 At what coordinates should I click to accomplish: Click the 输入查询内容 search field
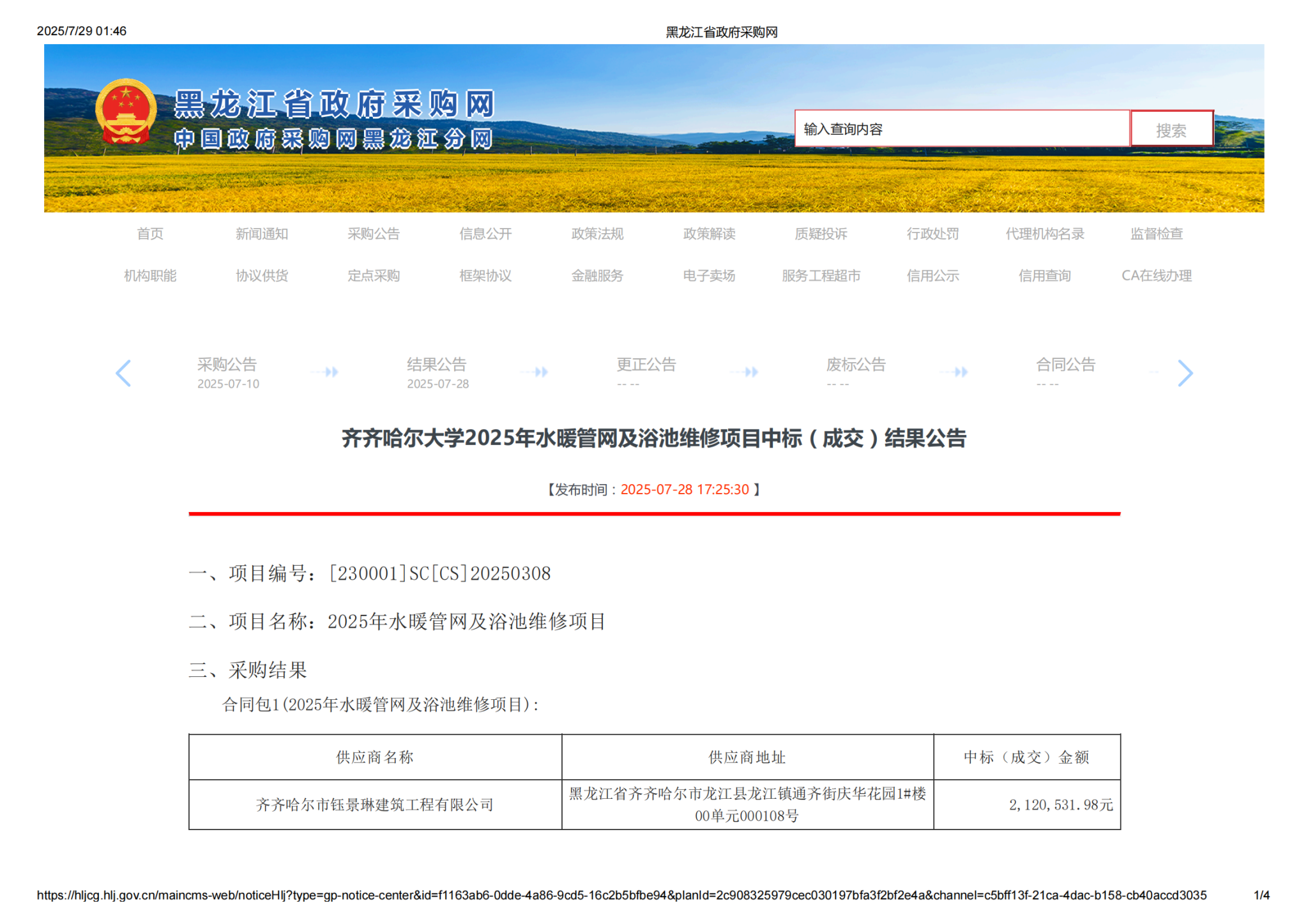tap(961, 129)
